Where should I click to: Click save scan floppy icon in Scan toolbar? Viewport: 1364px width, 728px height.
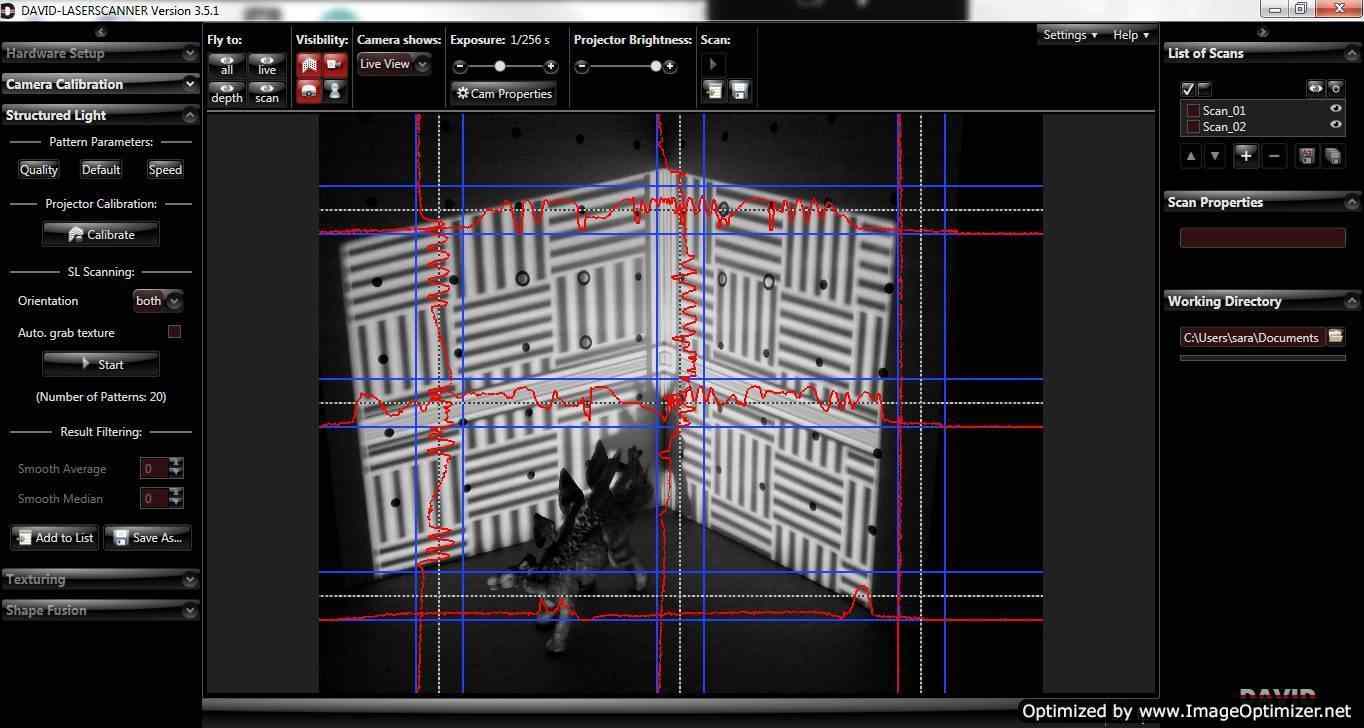click(x=740, y=92)
